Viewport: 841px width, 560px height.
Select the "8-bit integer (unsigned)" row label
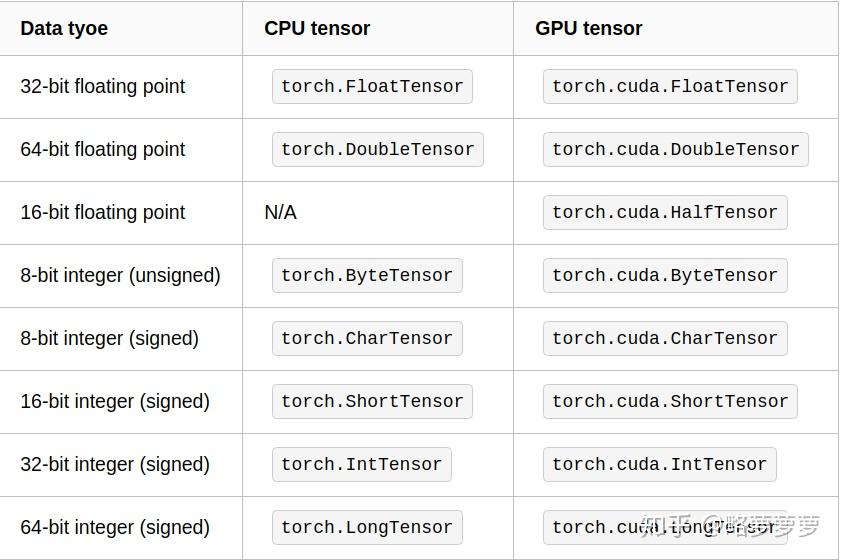click(120, 275)
